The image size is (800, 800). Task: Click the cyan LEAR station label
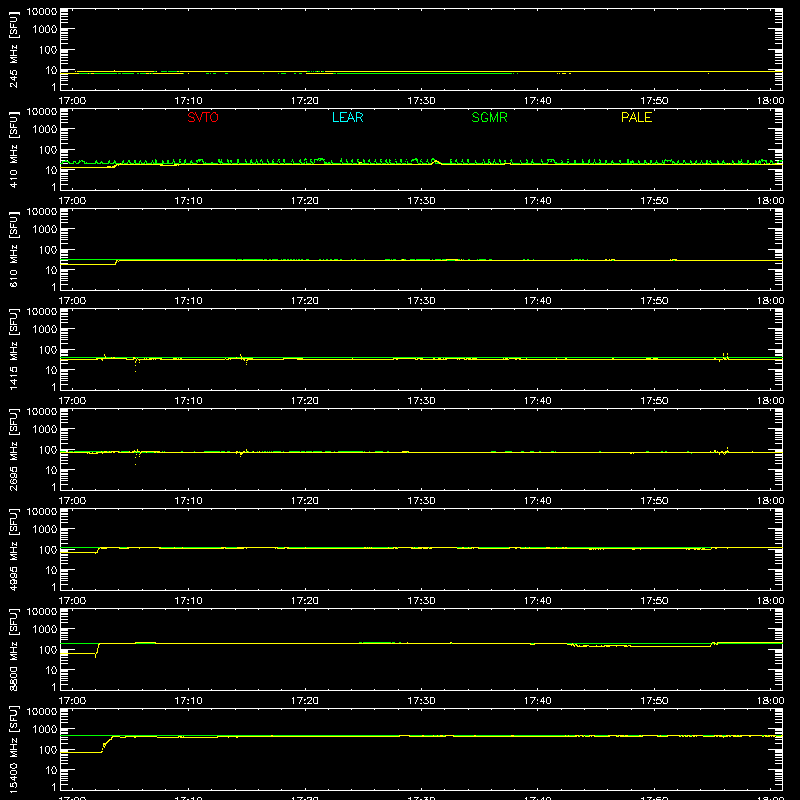(347, 117)
